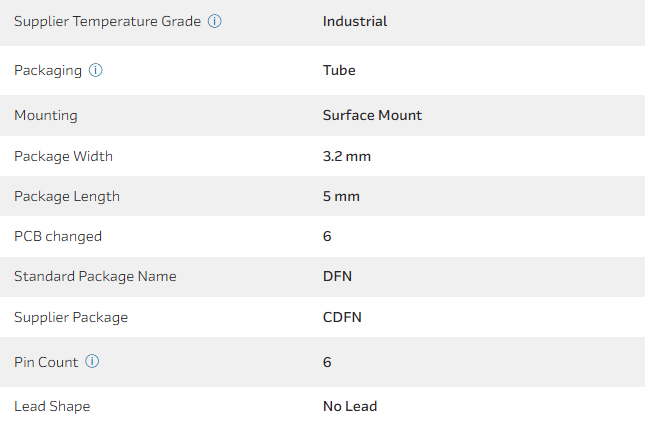The width and height of the screenshot is (645, 435).
Task: Click the PCB changed label
Action: click(x=58, y=236)
